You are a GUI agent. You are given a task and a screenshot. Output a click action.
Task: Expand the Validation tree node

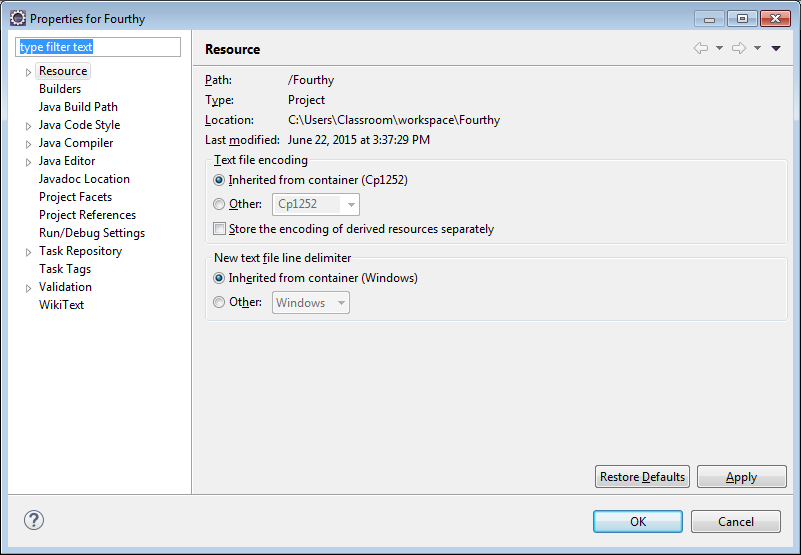click(28, 288)
